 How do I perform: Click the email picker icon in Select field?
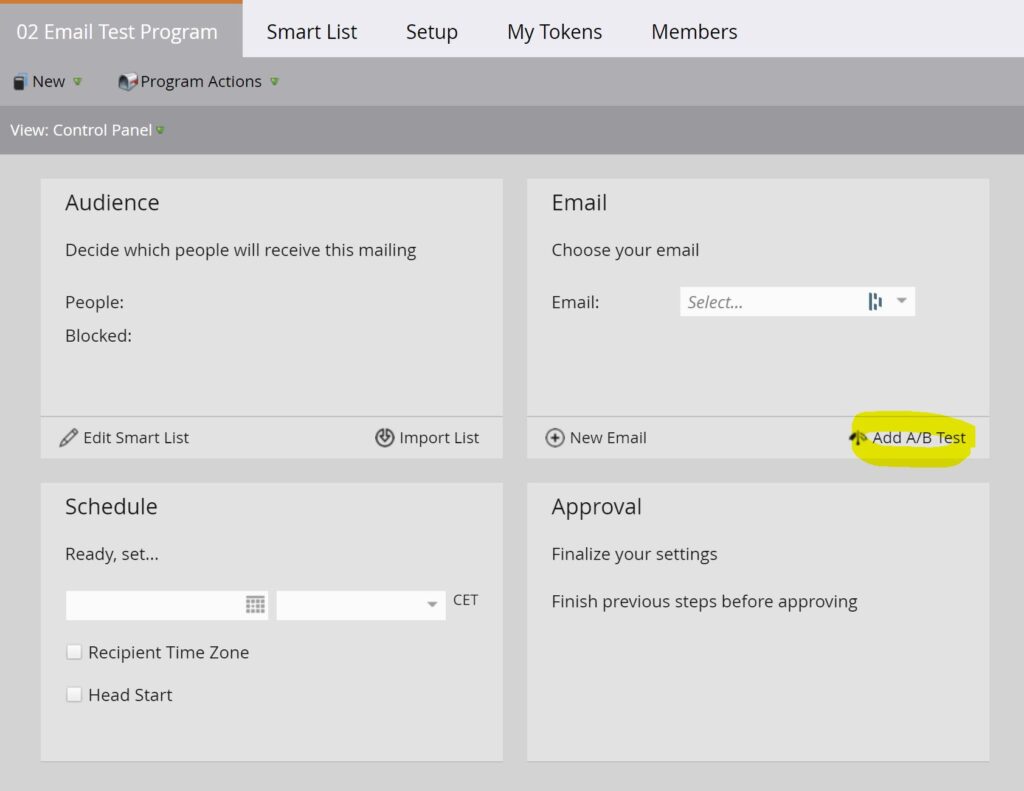[875, 302]
